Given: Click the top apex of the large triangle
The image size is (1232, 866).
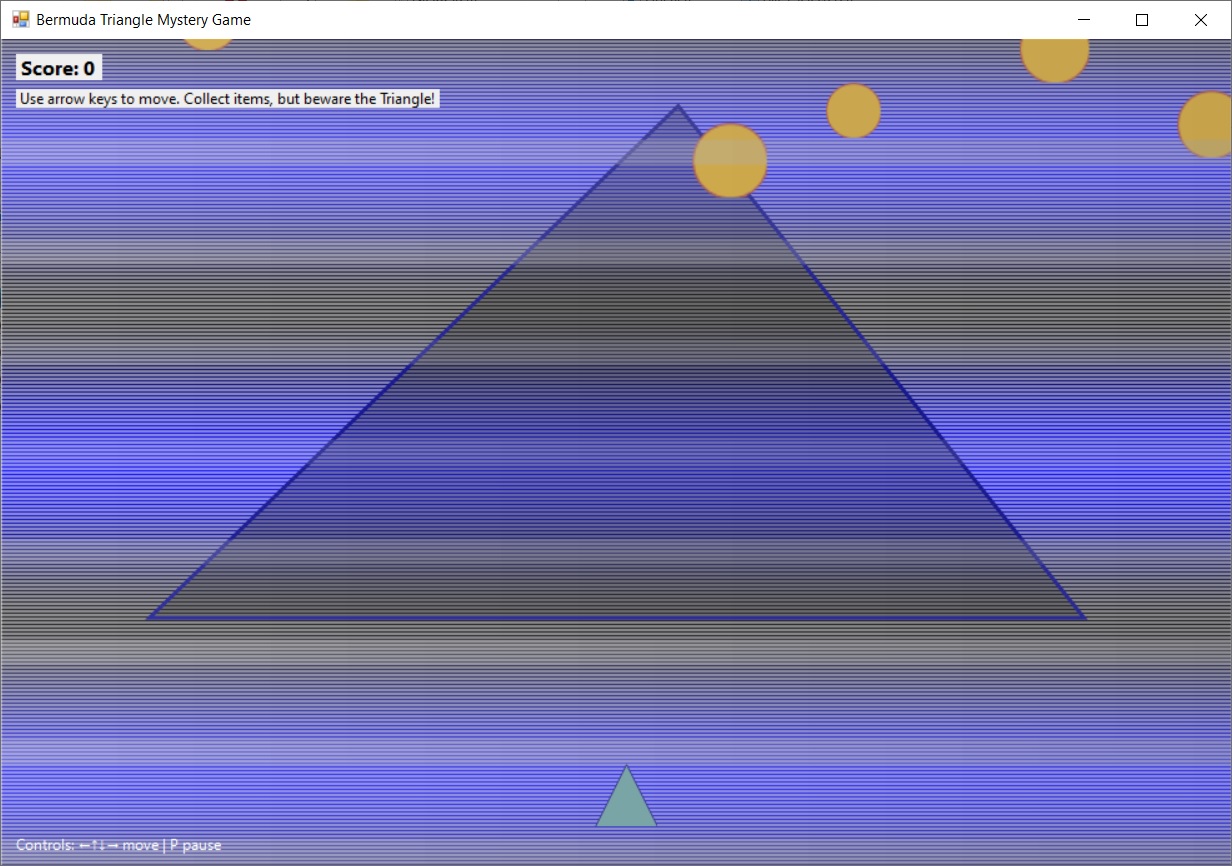Looking at the screenshot, I should click(677, 106).
